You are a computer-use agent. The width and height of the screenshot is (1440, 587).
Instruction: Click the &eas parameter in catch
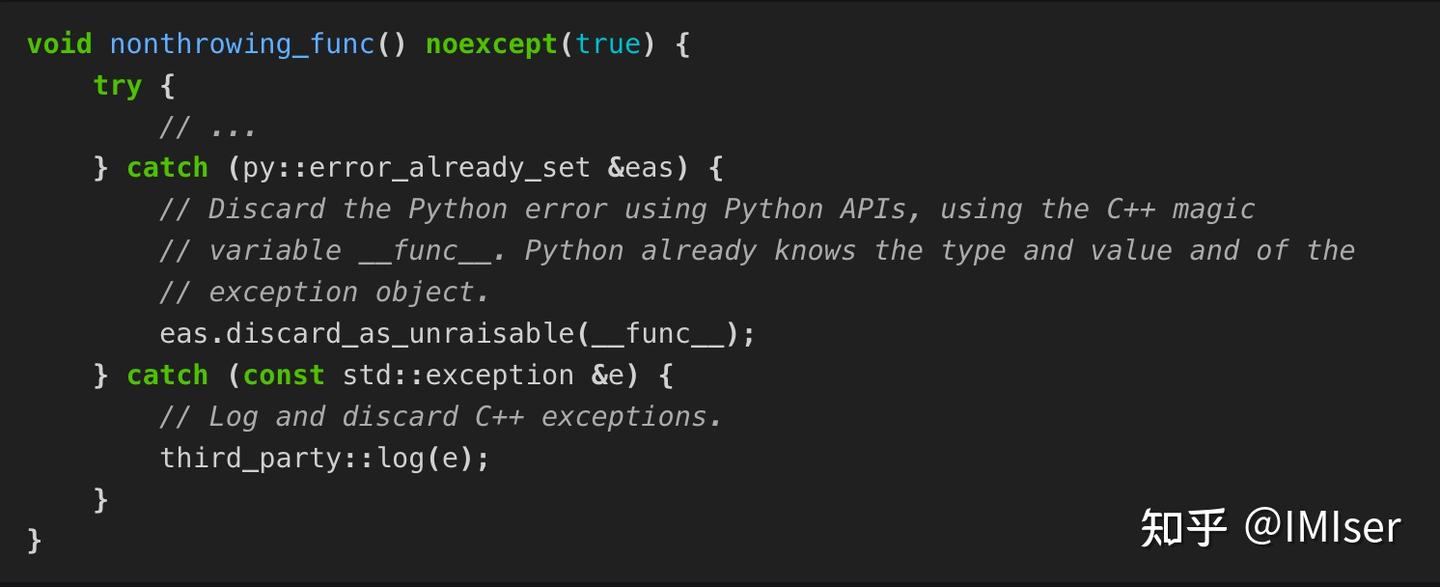641,168
